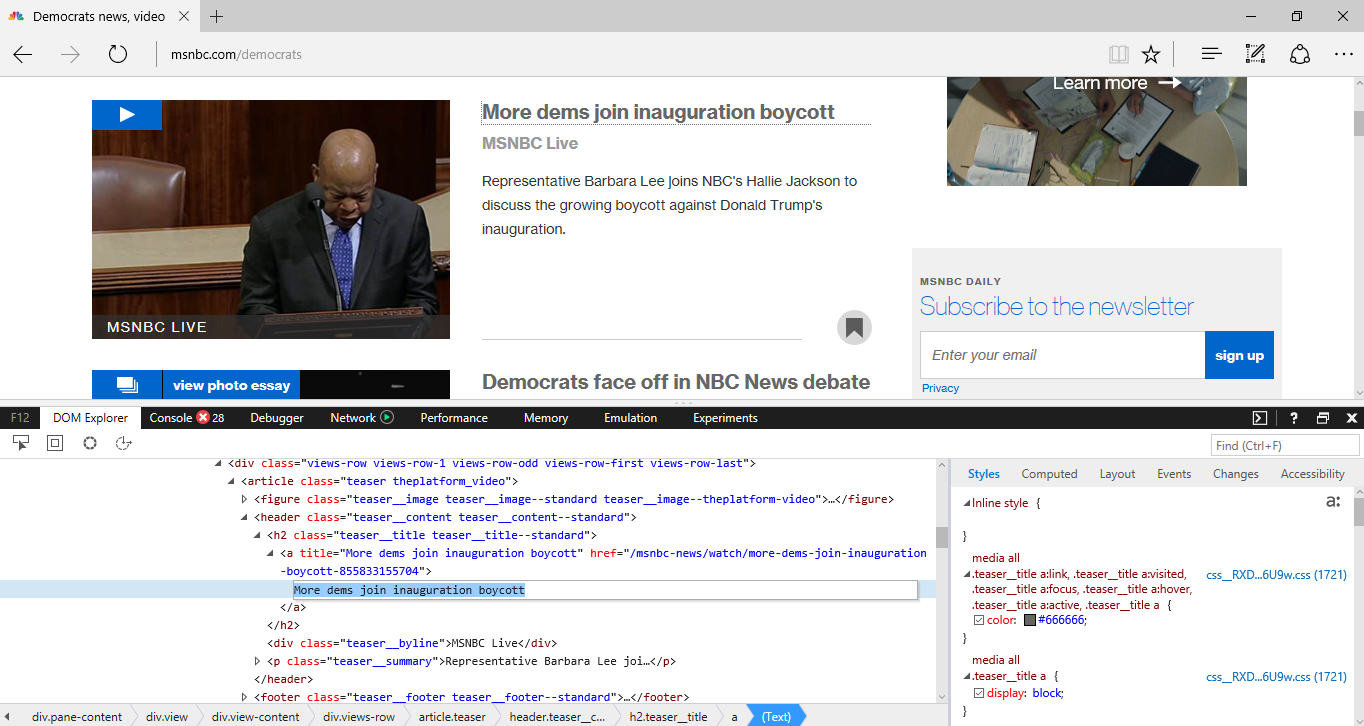Viewport: 1364px width, 726px height.
Task: Expand the p teaser__summary node
Action: pos(258,661)
